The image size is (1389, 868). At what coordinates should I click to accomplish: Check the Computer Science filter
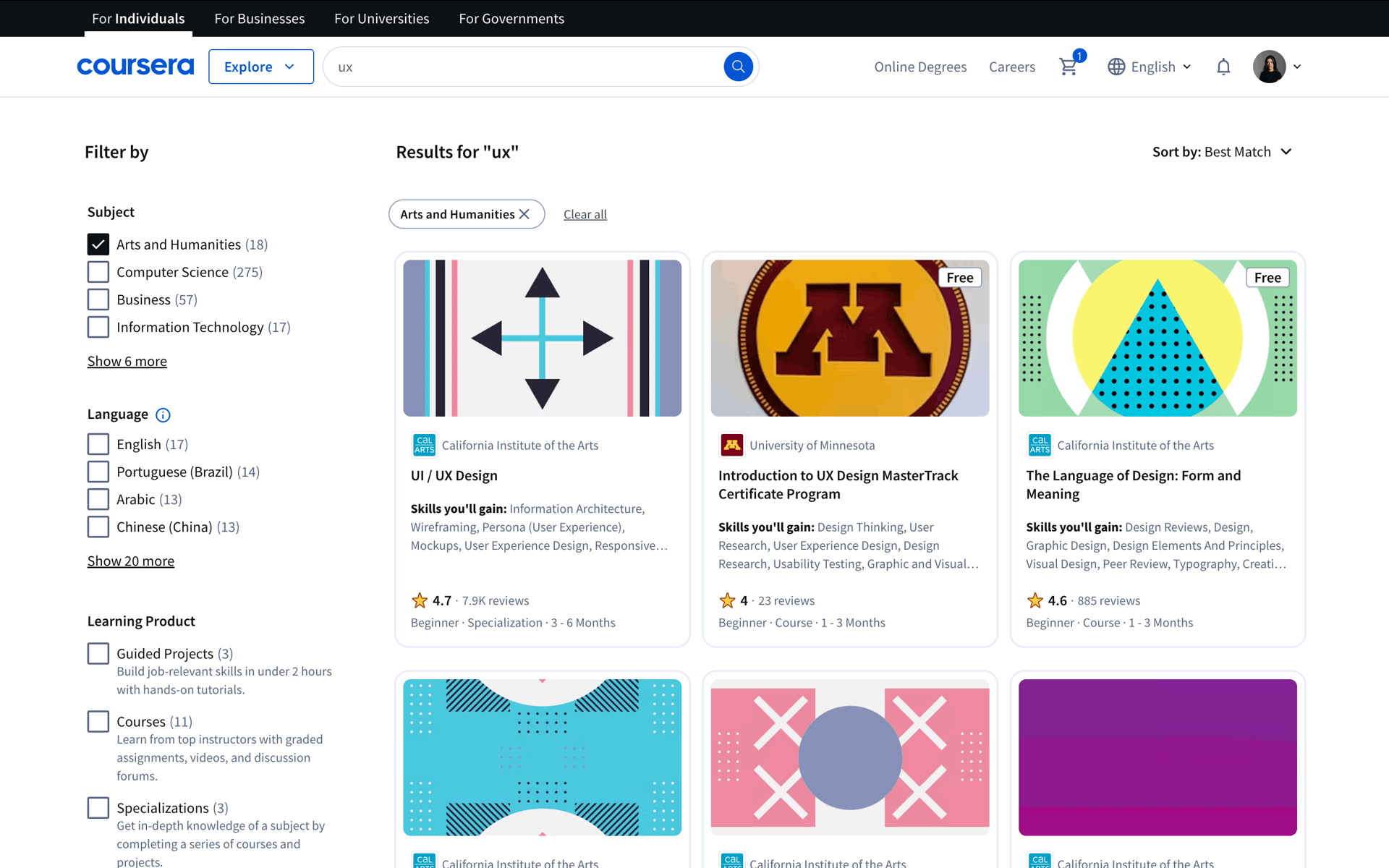tap(98, 272)
